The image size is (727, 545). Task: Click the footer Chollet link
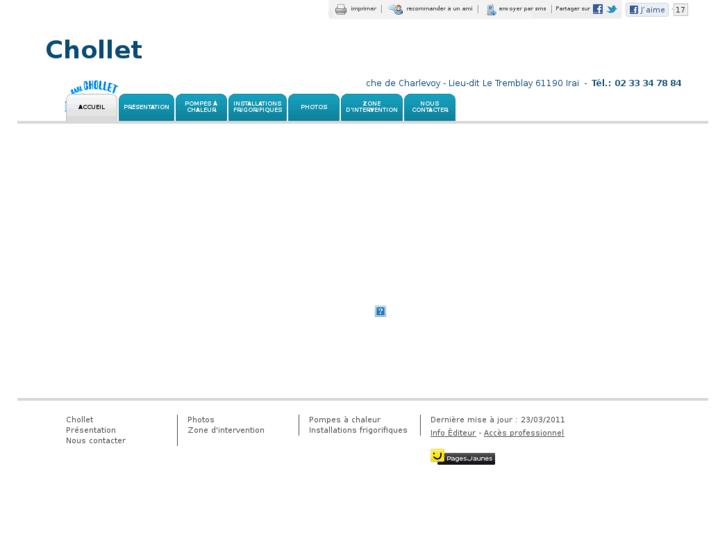(79, 420)
